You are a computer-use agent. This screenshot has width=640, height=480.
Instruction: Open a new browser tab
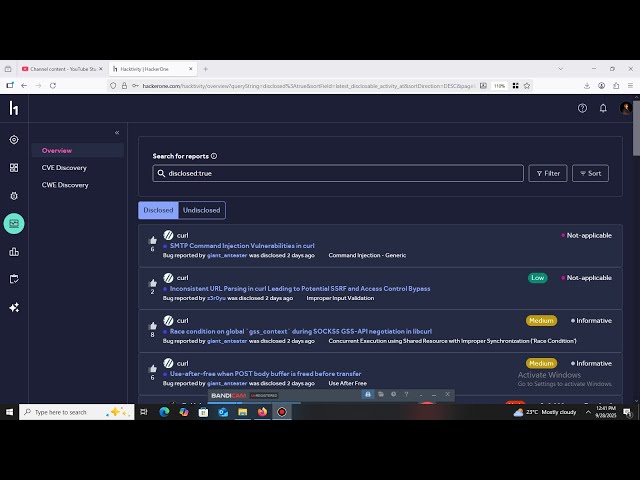(x=205, y=69)
